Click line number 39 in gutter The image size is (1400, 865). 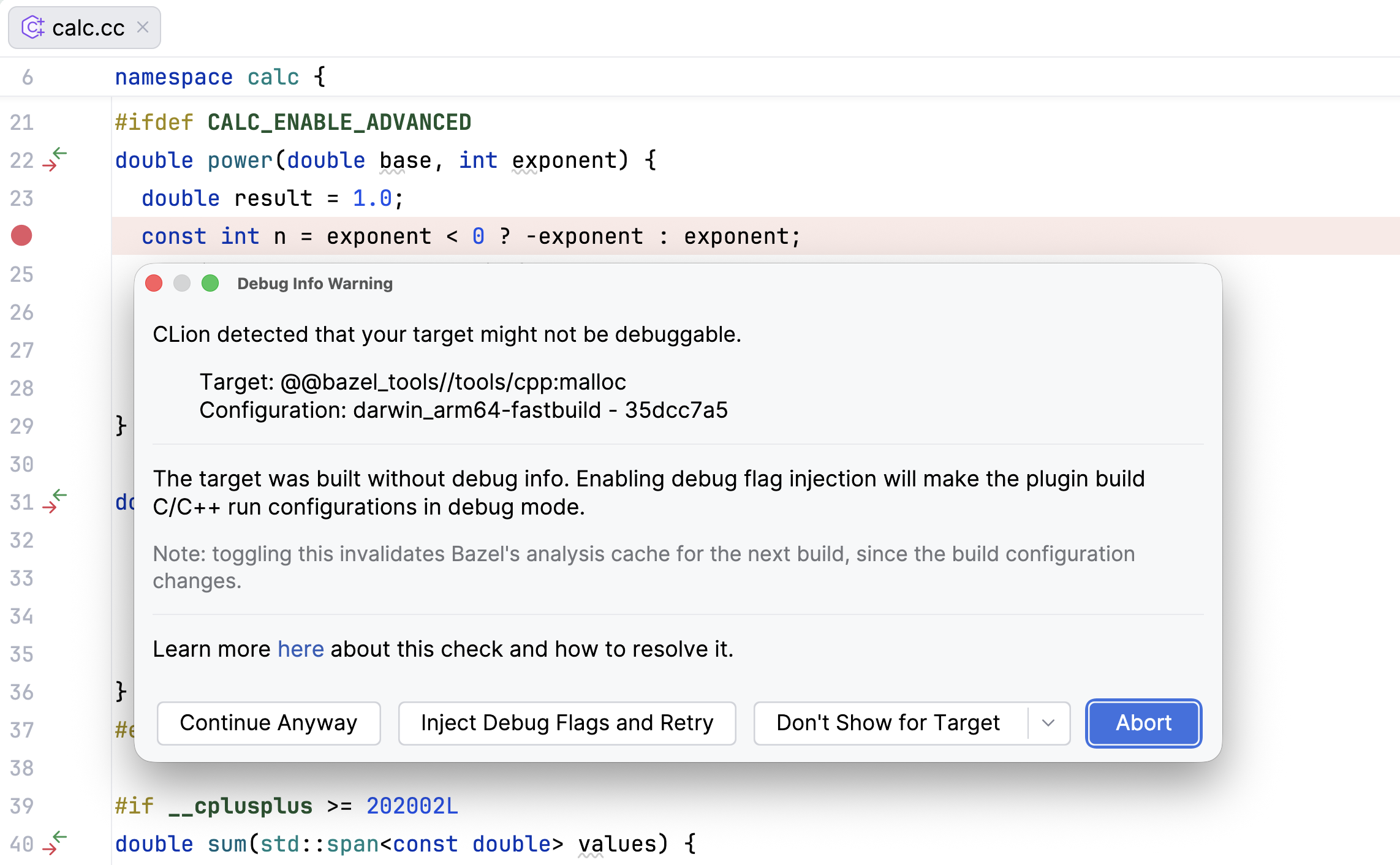[21, 806]
